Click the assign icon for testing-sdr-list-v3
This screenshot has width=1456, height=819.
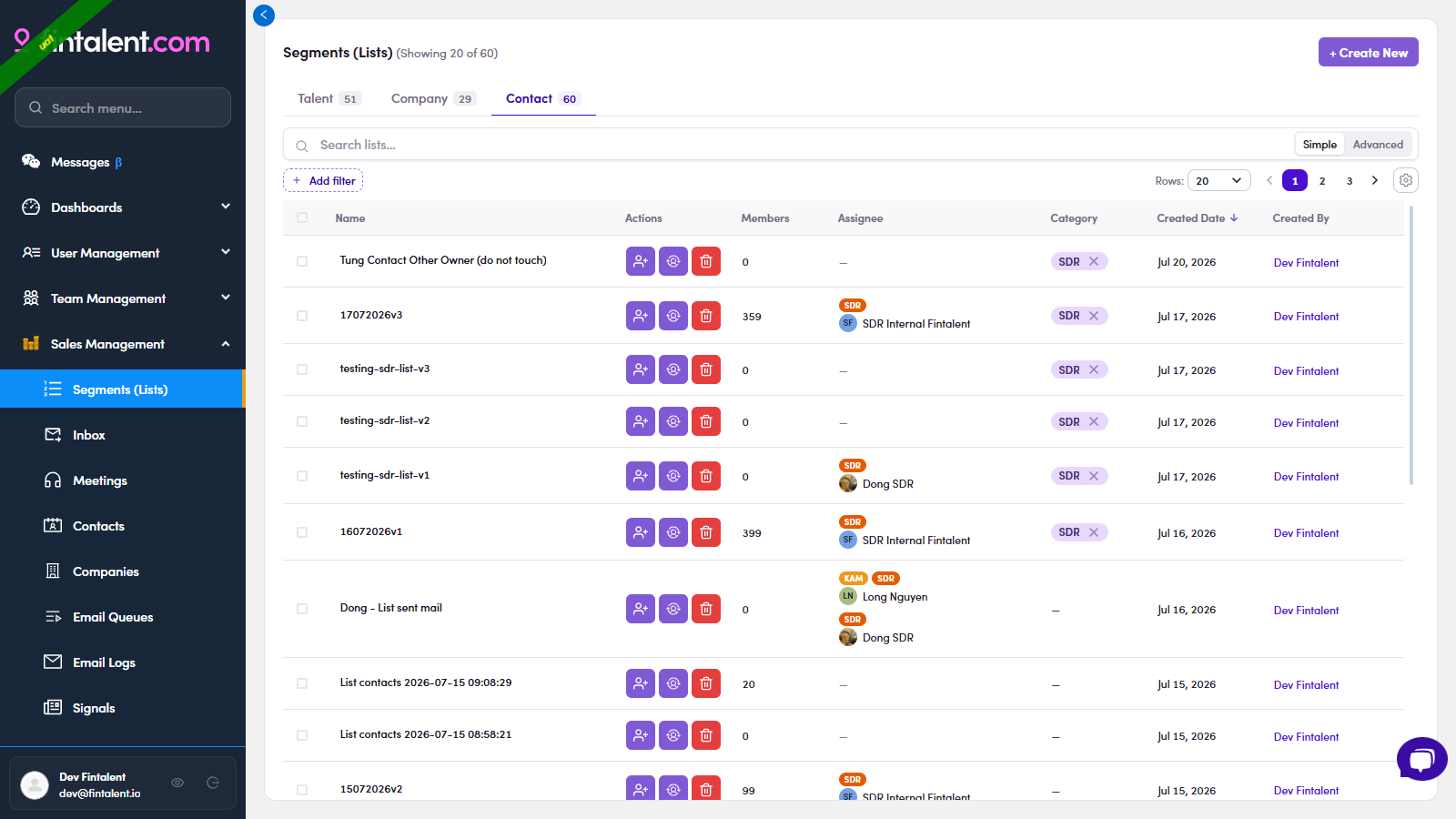pos(673,369)
